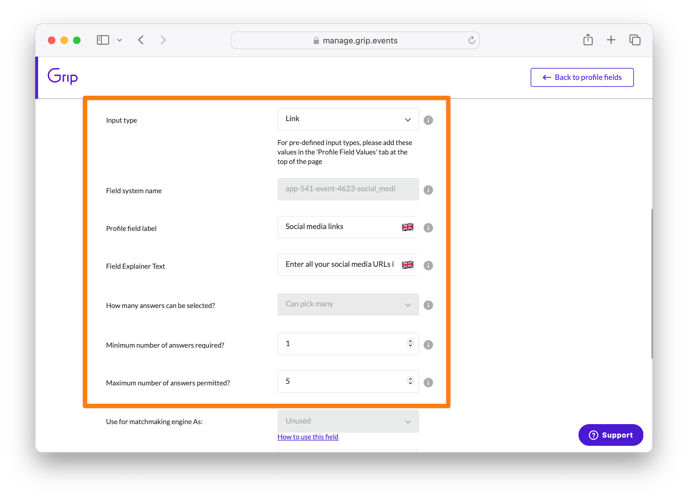Expand the Unused matchmaking engine dropdown
This screenshot has height=499, width=688.
pyautogui.click(x=348, y=421)
